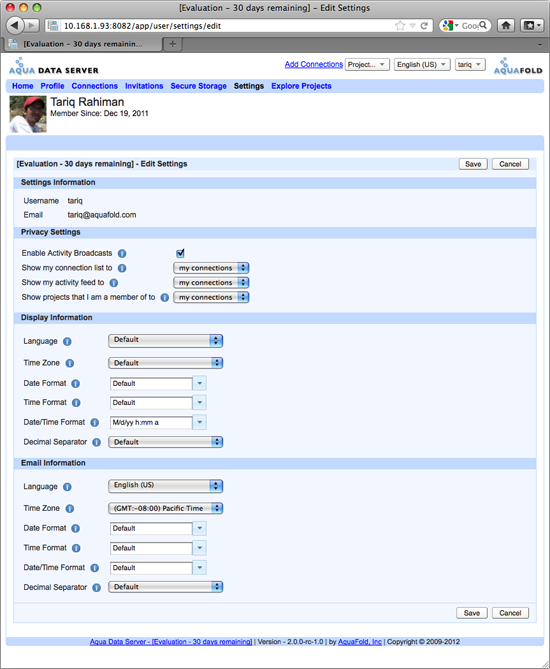
Task: Open the Show my connection list to dropdown
Action: coord(211,268)
